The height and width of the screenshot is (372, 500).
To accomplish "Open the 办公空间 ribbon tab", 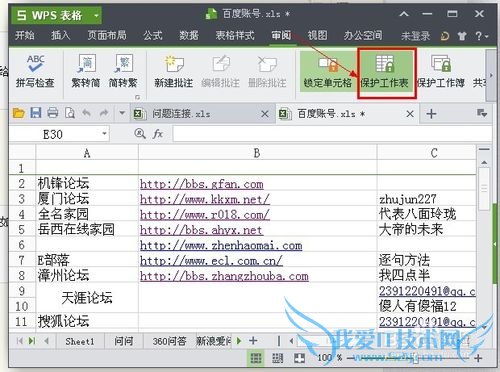I will click(x=363, y=35).
